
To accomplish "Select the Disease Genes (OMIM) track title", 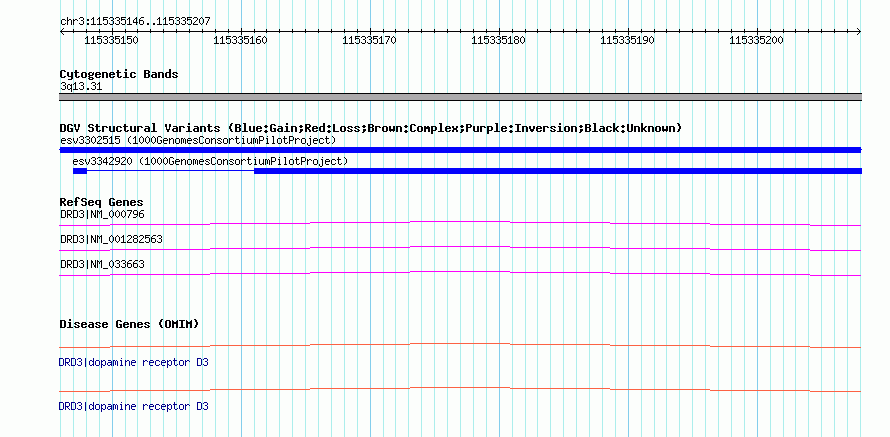I will tap(129, 325).
